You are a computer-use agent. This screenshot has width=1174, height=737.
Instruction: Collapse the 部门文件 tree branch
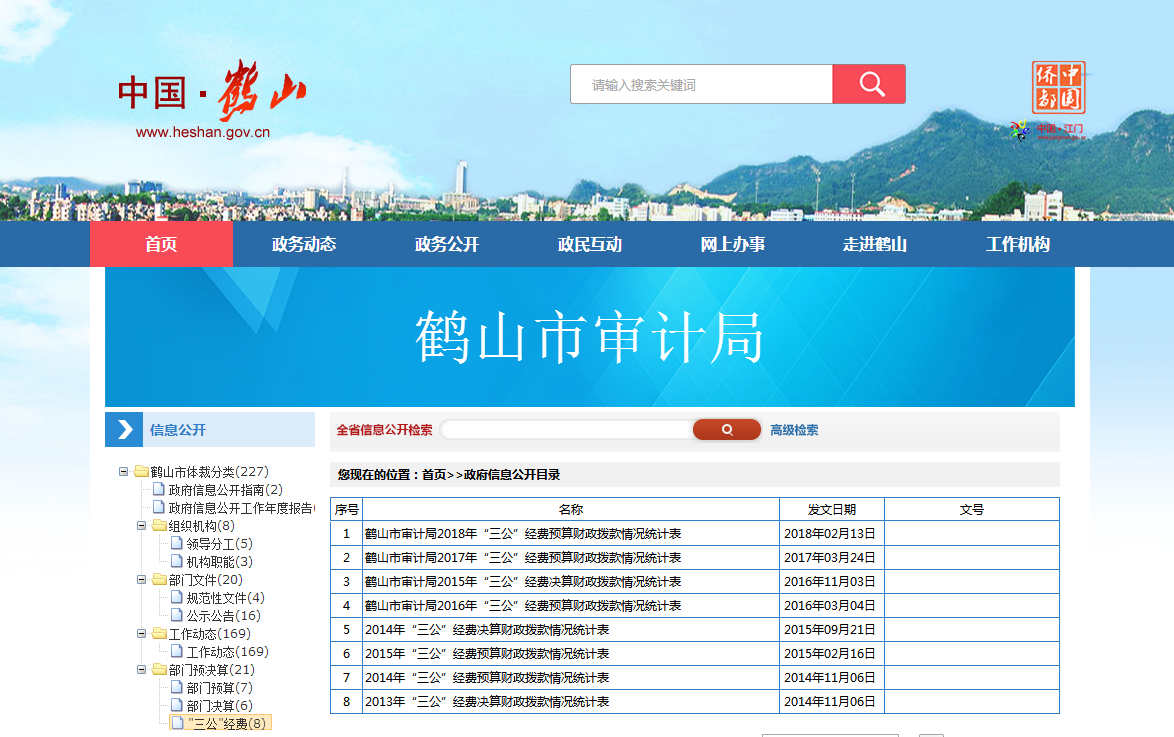coord(142,580)
